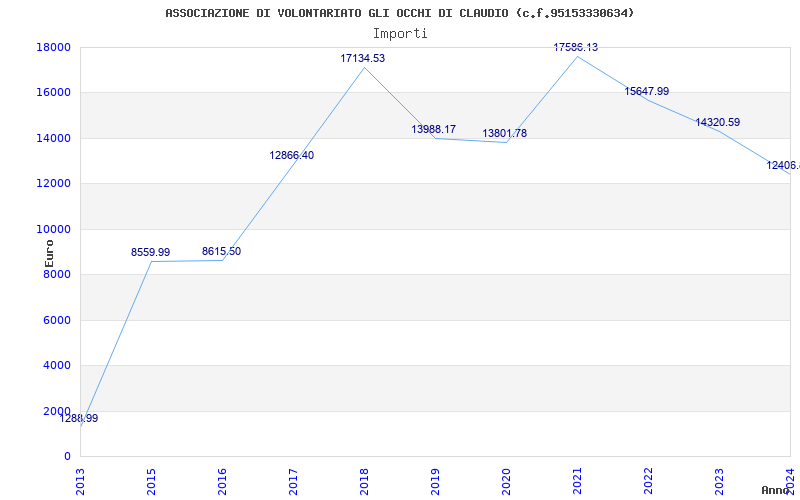Click the x-axis year 2017
Image resolution: width=800 pixels, height=500 pixels.
tap(293, 481)
